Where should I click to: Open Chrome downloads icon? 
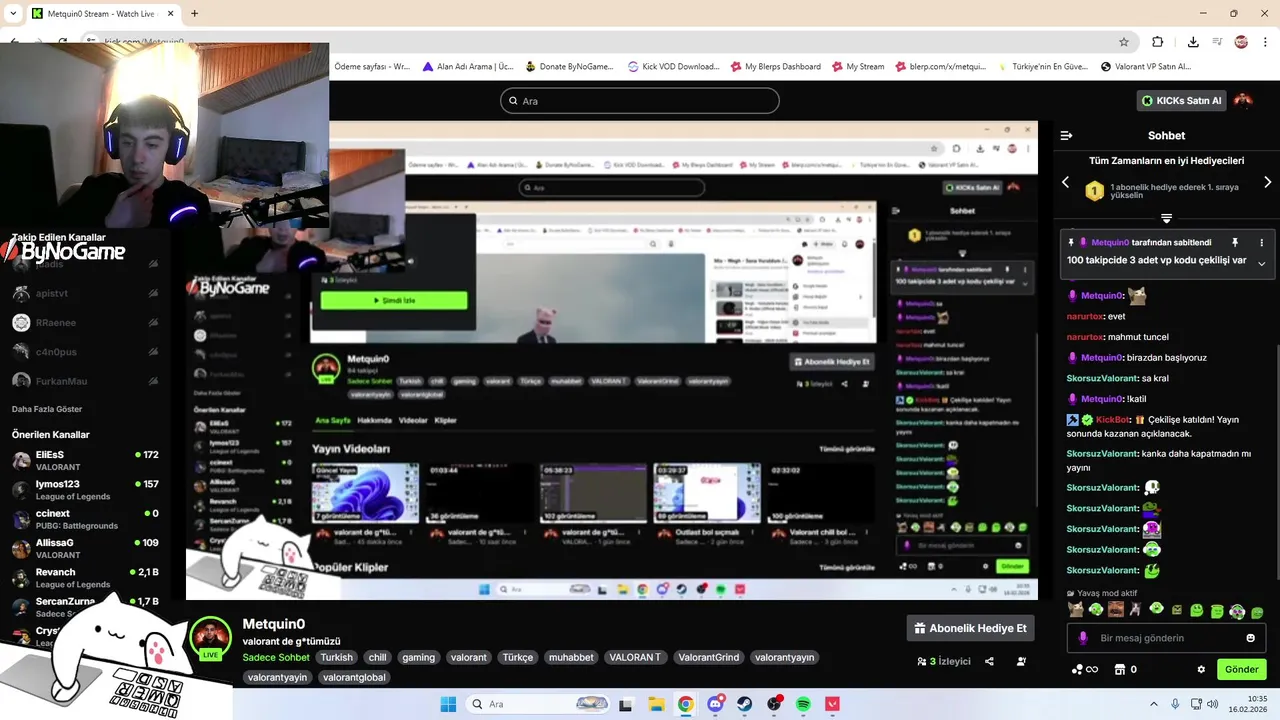pyautogui.click(x=1193, y=42)
